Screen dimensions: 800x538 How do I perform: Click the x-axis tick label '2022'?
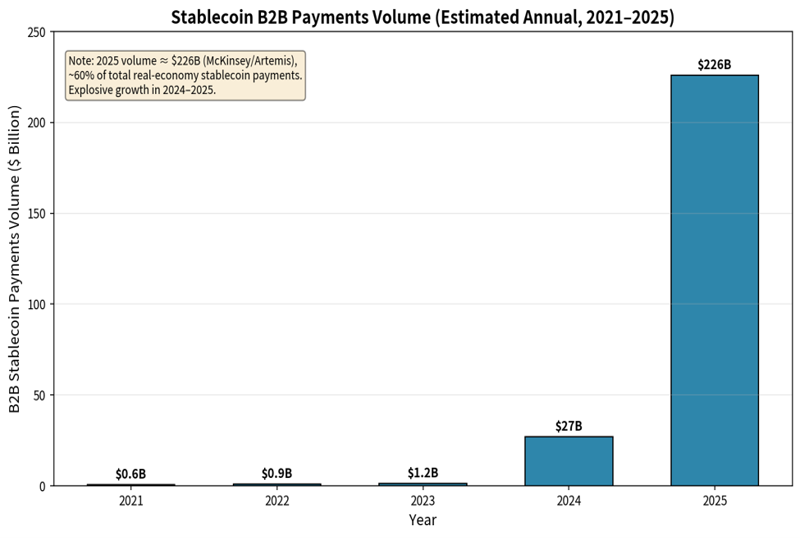(277, 501)
